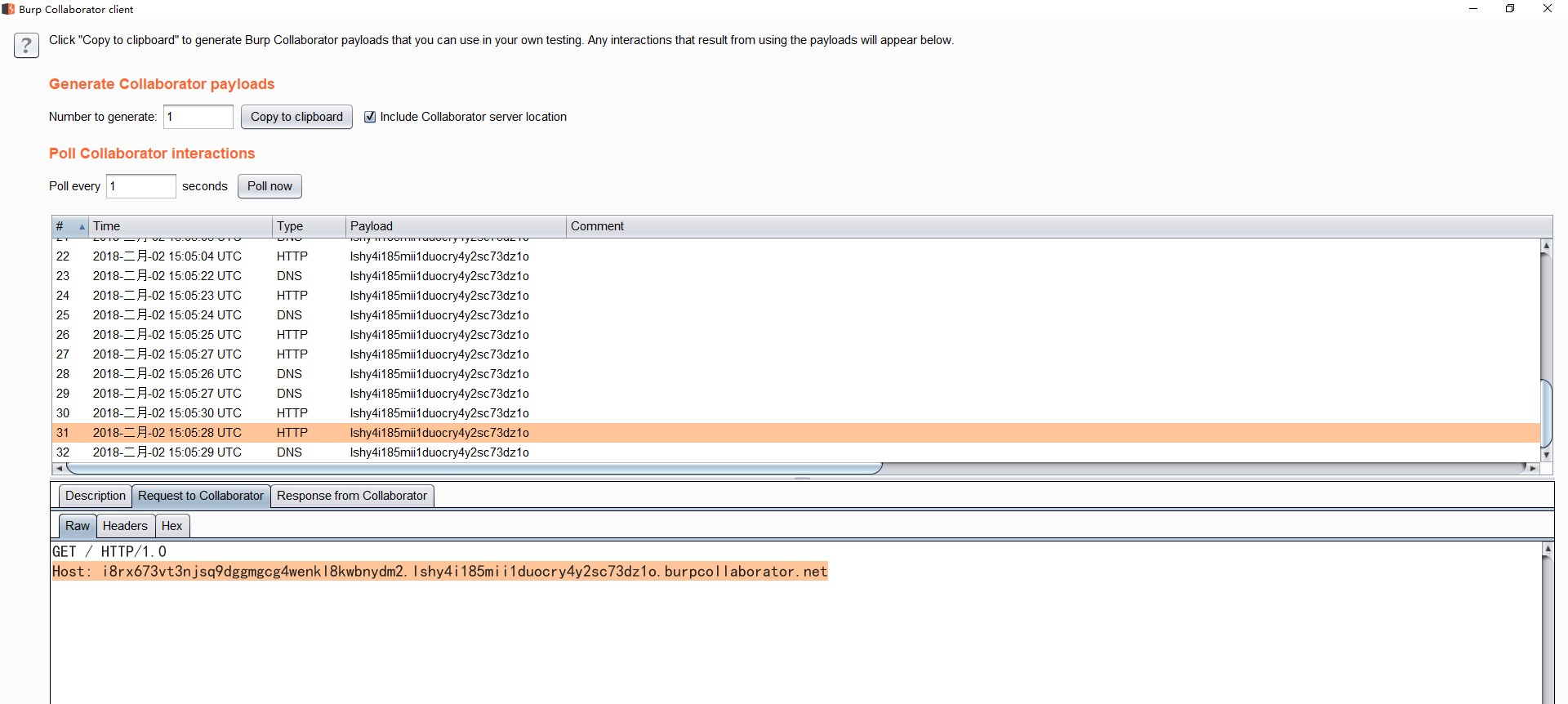1568x704 pixels.
Task: Click the raw request pane scroll-up arrow
Action: (x=1547, y=549)
